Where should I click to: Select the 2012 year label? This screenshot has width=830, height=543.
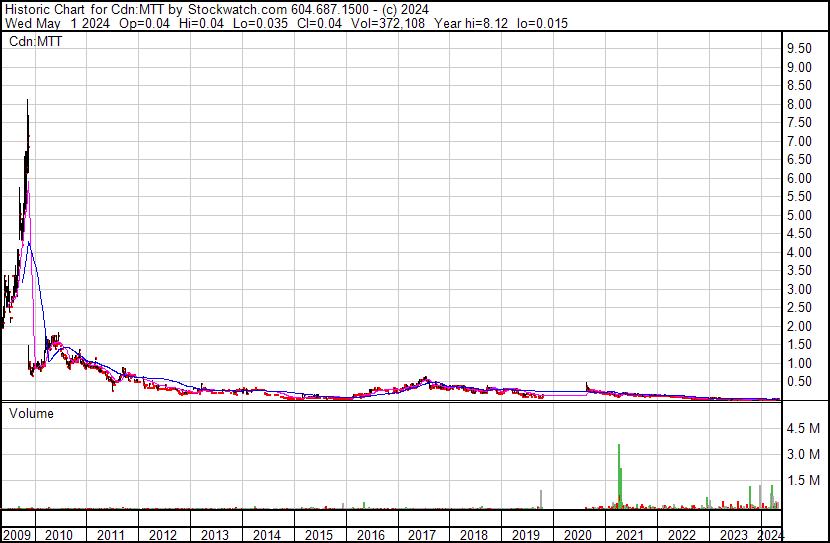click(x=163, y=534)
